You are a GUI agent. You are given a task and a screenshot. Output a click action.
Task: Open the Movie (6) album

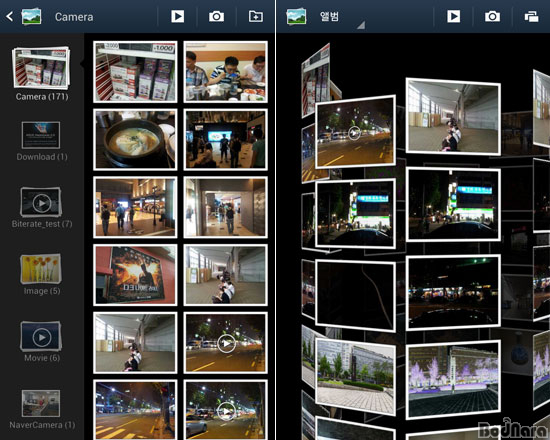tap(41, 341)
